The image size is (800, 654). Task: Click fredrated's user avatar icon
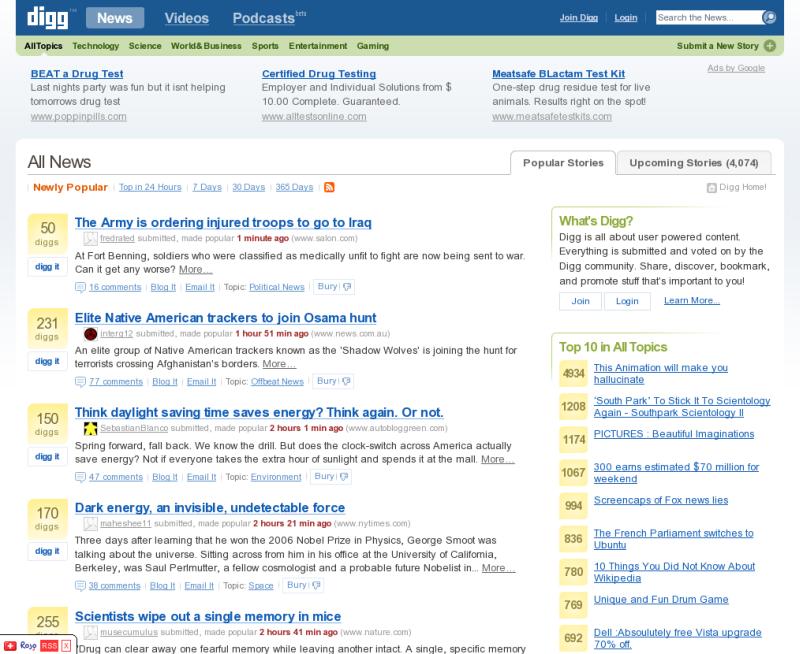coord(90,238)
